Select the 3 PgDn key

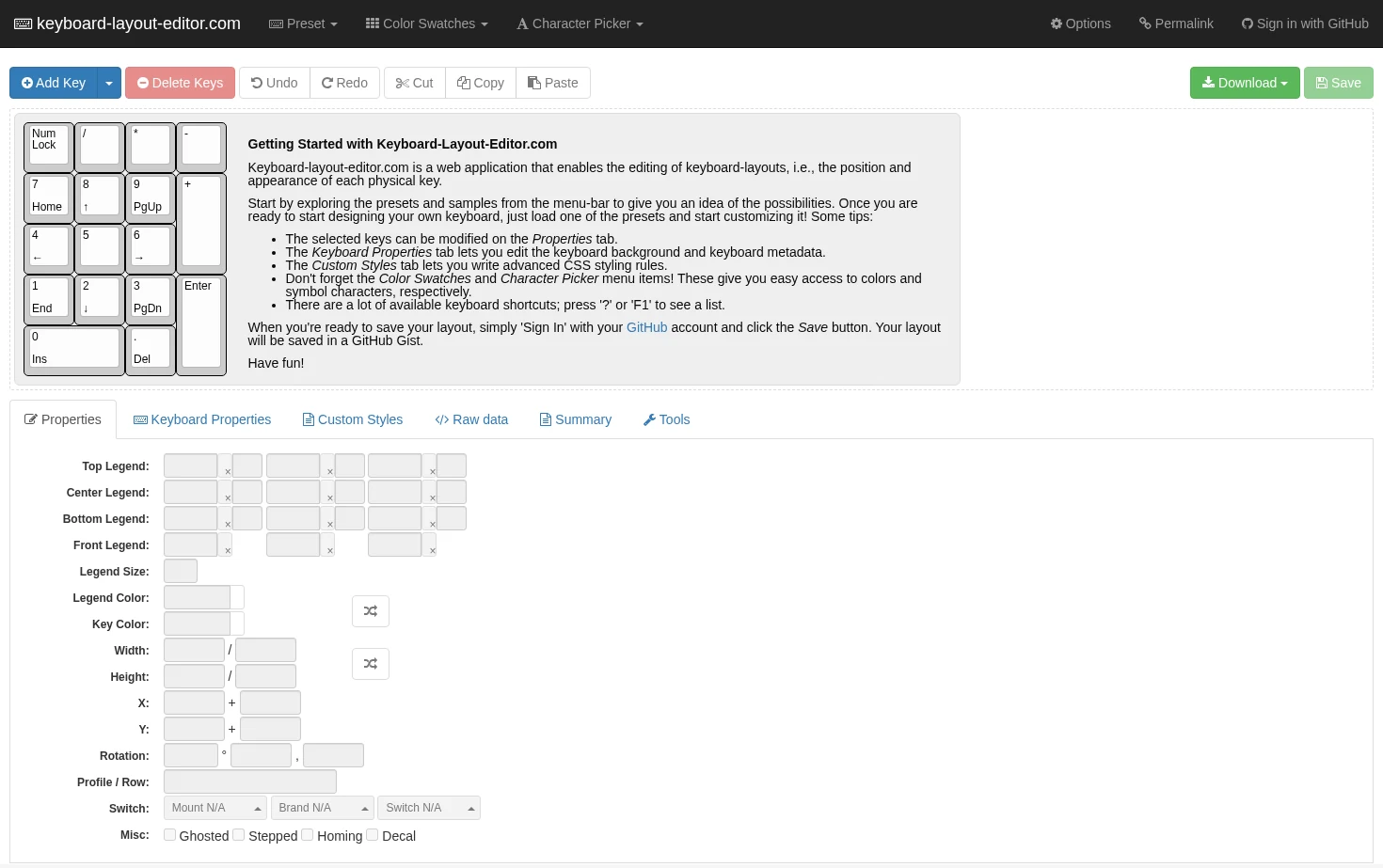click(151, 300)
